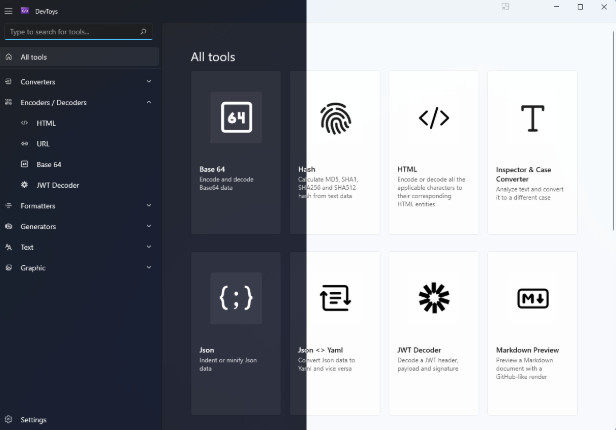Image resolution: width=616 pixels, height=430 pixels.
Task: Click the JWT Decoder card starburst icon
Action: pos(434,298)
